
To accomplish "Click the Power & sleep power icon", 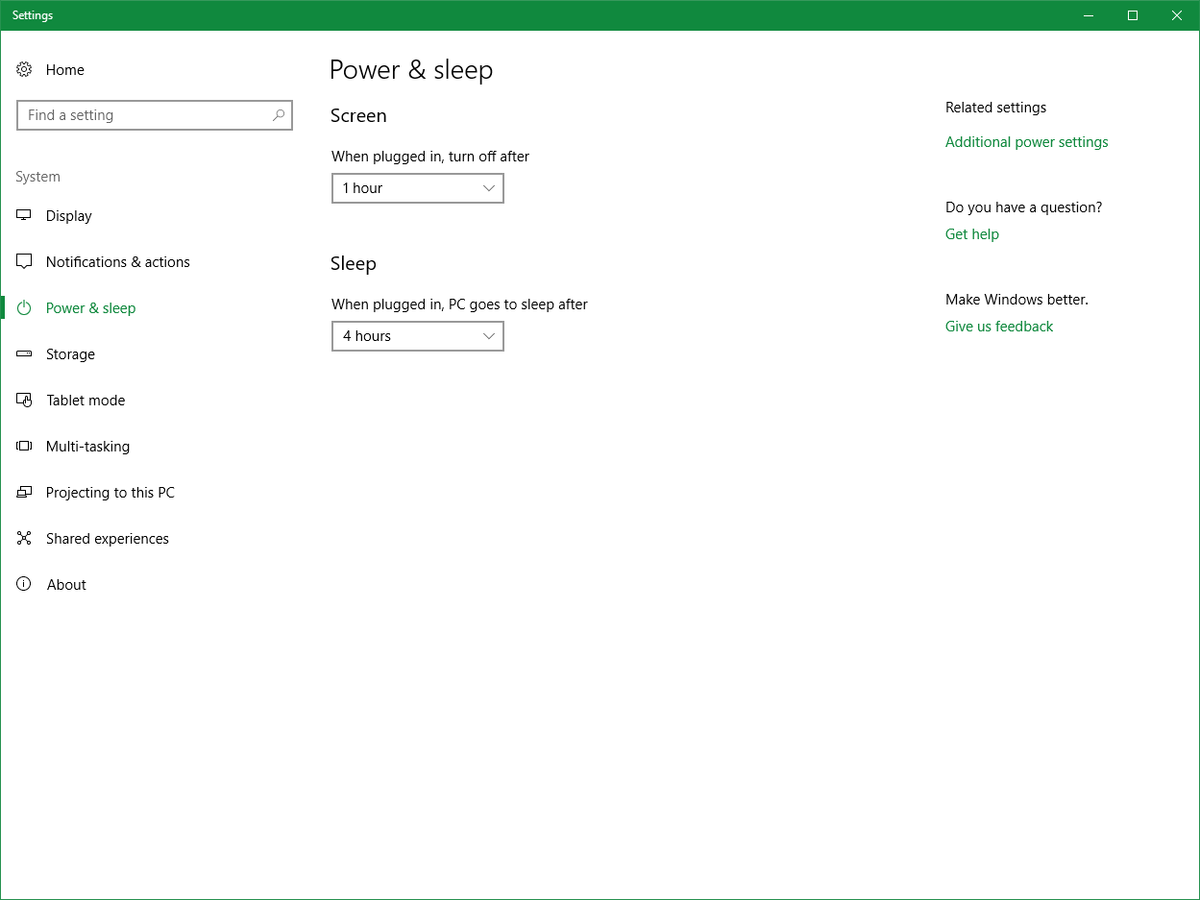I will point(24,307).
